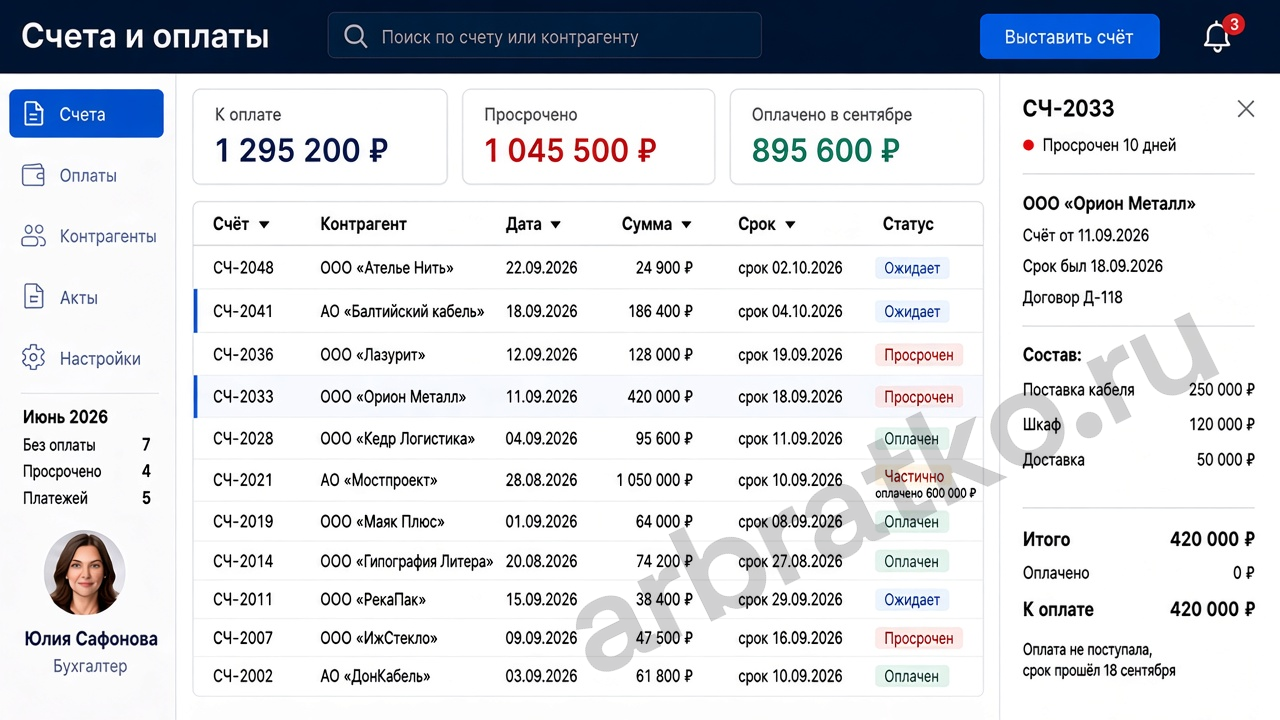Sort table by Срок column arrow

pos(790,225)
